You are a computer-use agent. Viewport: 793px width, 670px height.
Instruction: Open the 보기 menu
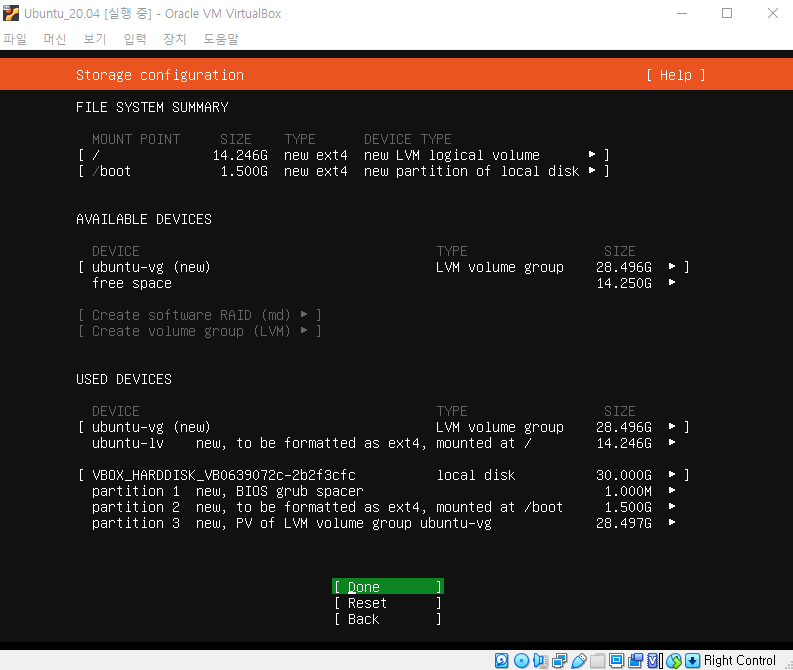pyautogui.click(x=95, y=39)
